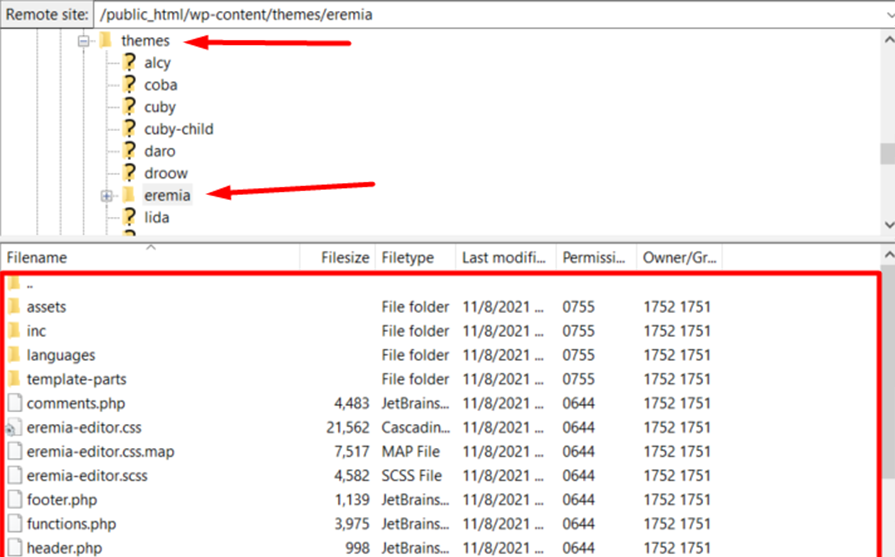Click the comments.php file icon
This screenshot has width=895, height=557.
13,403
